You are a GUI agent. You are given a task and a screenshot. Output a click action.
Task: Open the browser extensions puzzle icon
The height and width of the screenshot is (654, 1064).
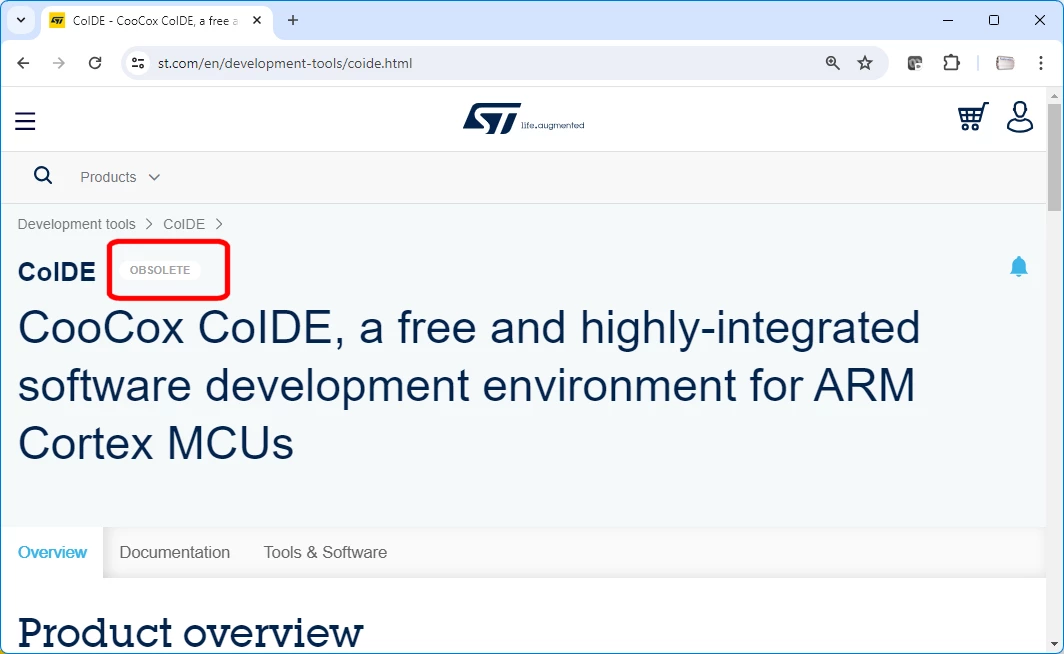pyautogui.click(x=951, y=63)
